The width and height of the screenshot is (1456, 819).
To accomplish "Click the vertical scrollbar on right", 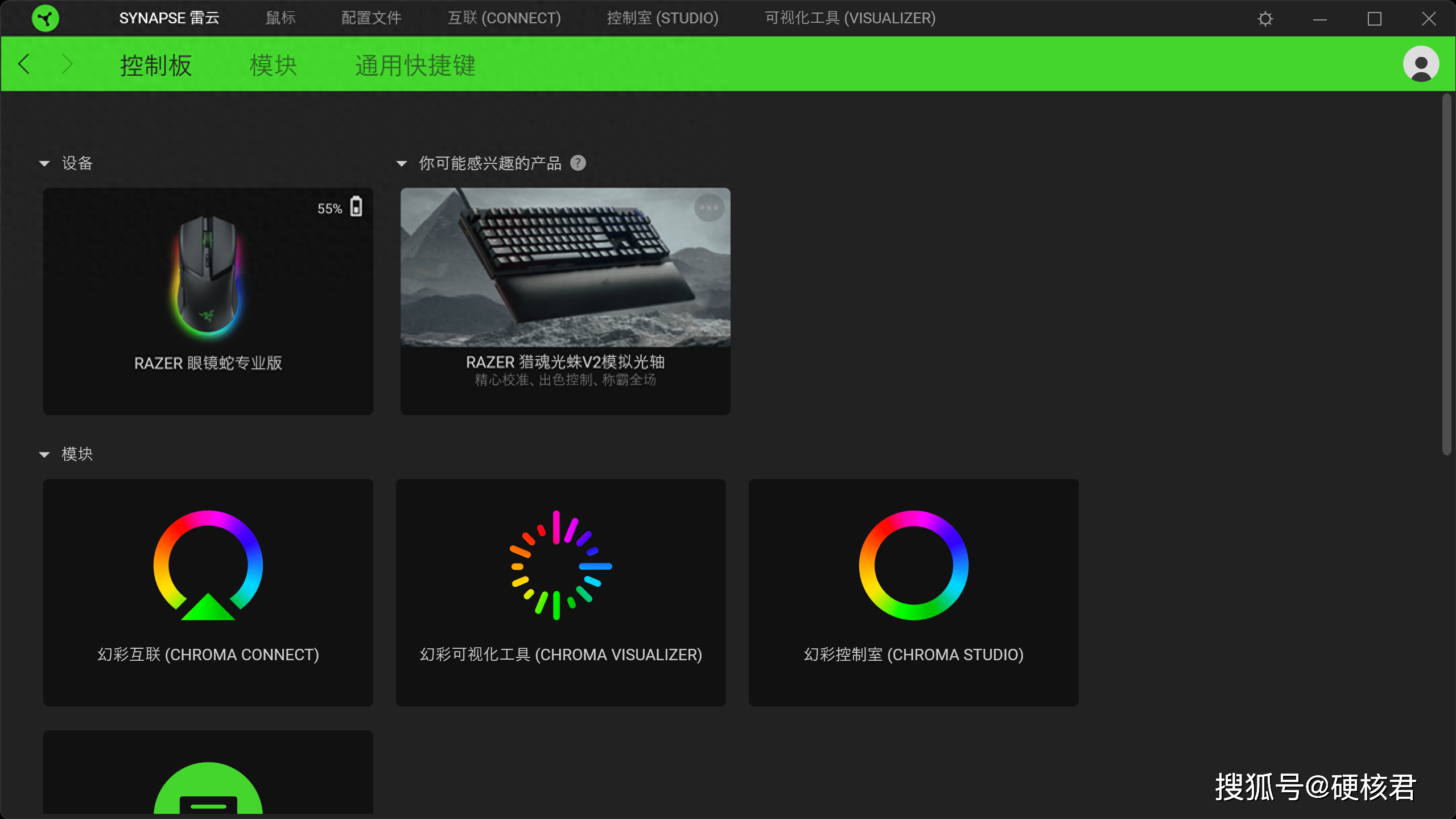I will tap(1447, 274).
